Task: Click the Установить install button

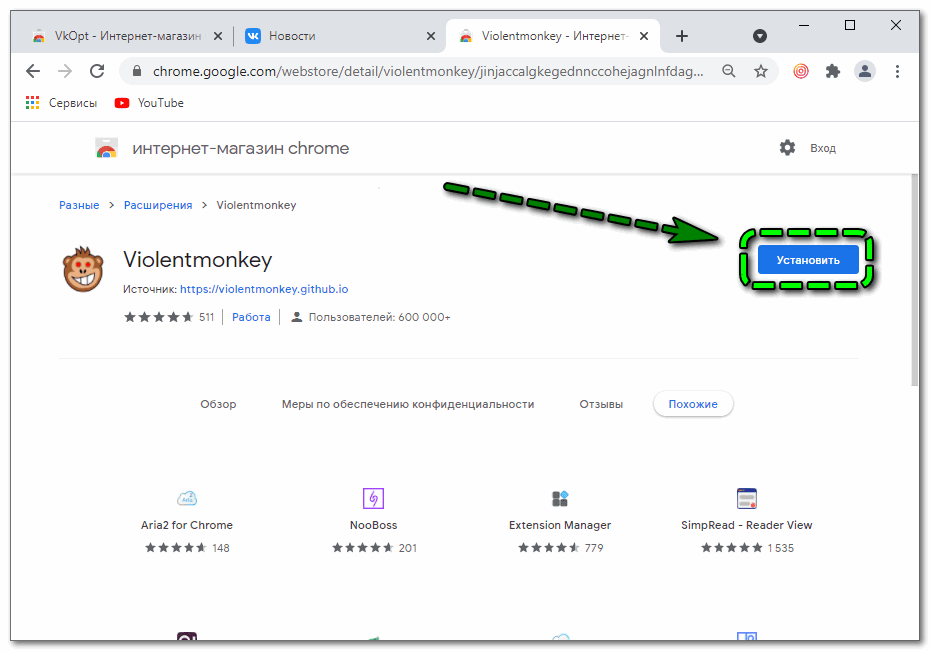Action: click(808, 260)
